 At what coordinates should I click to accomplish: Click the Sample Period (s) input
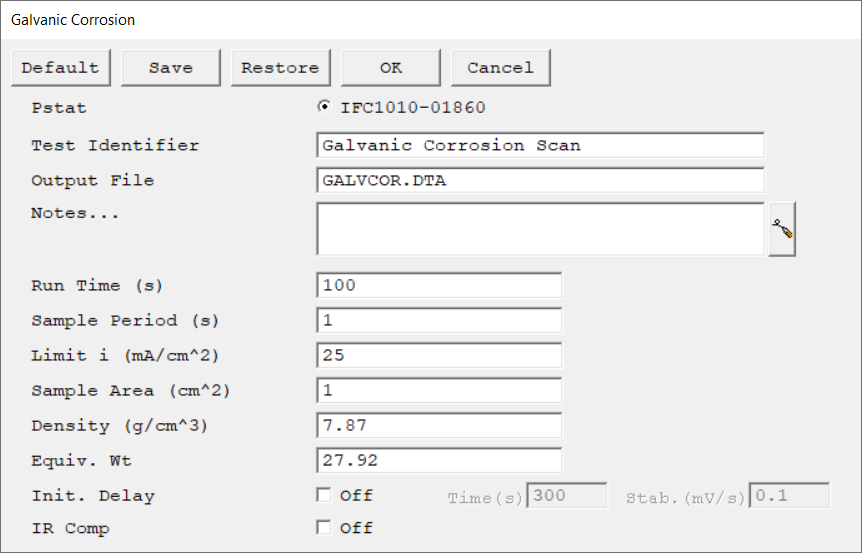(x=438, y=320)
